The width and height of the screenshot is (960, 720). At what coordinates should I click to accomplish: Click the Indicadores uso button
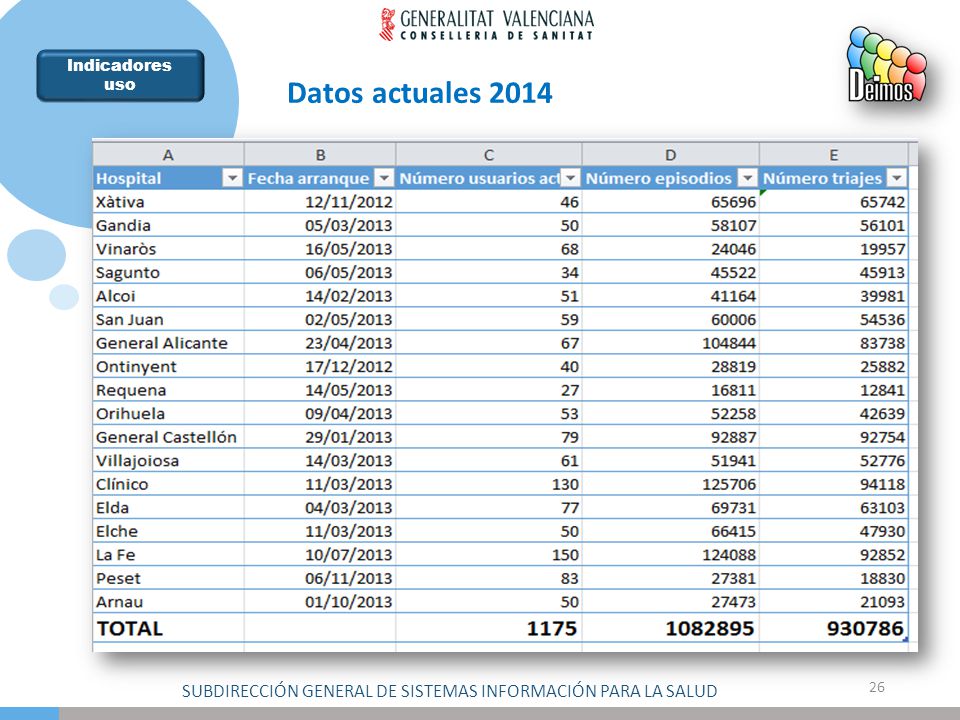tap(120, 75)
